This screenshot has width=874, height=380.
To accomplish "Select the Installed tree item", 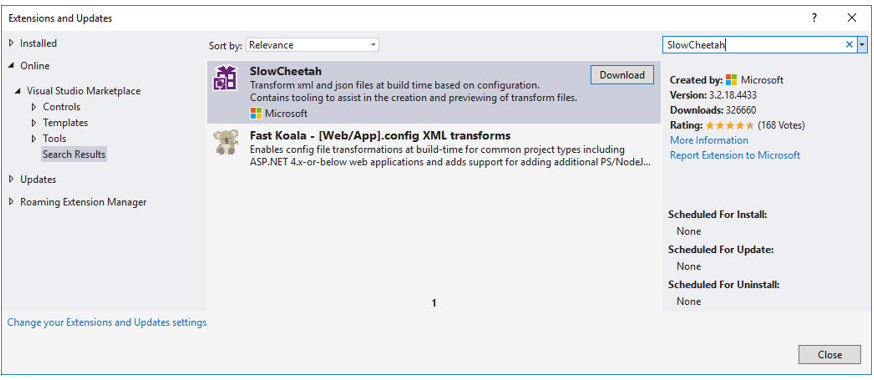I will point(38,43).
